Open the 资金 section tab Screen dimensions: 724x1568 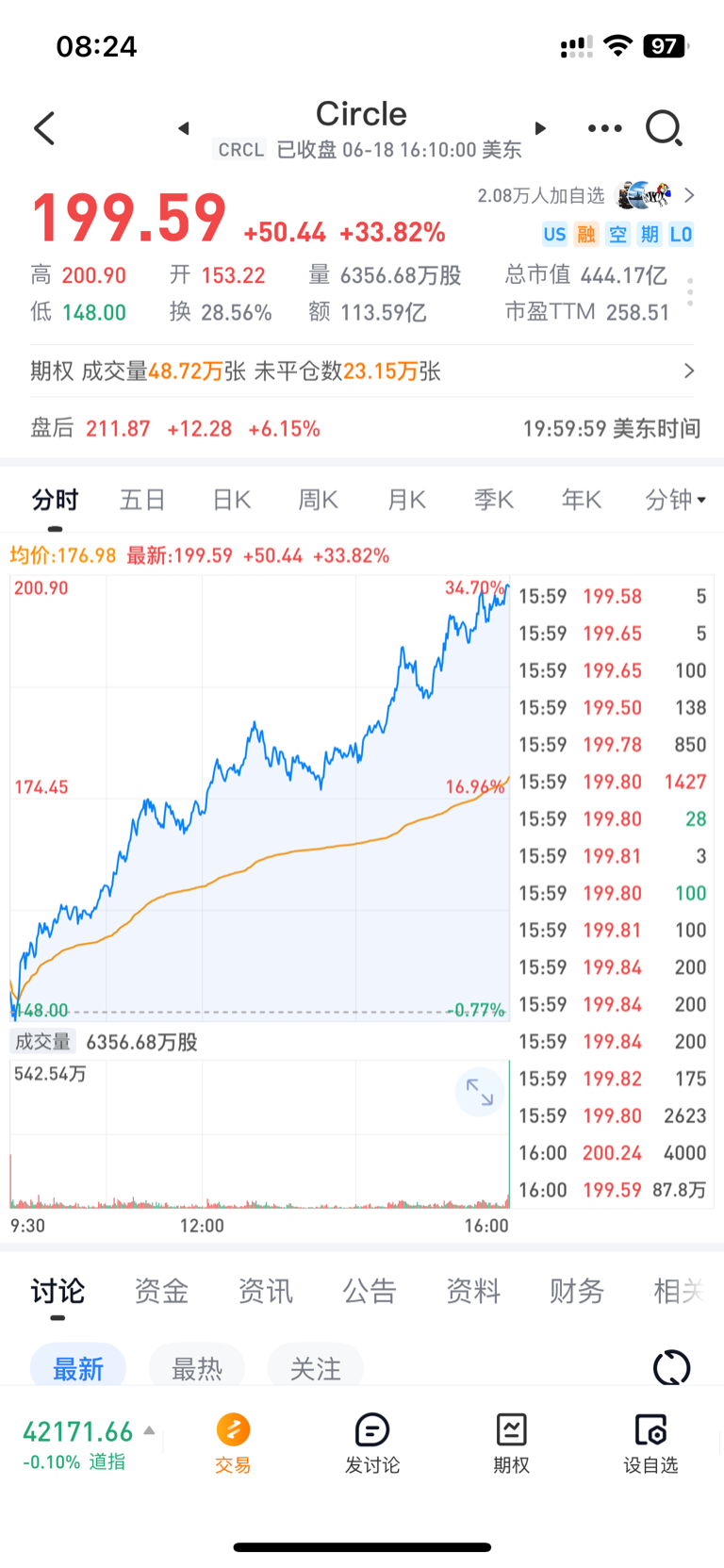pyautogui.click(x=161, y=1291)
